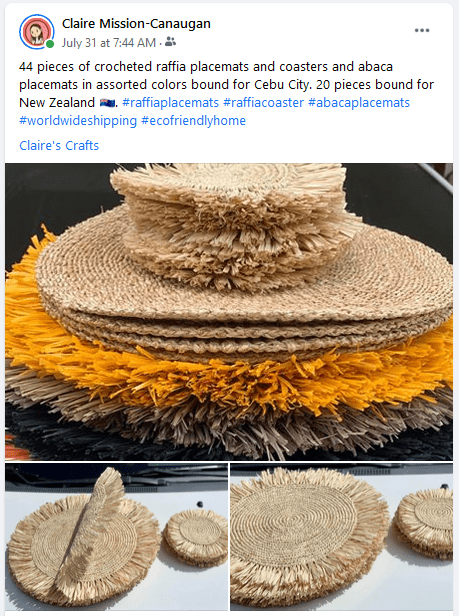Click Claire Mission-Canaugan's profile avatar

37,32
